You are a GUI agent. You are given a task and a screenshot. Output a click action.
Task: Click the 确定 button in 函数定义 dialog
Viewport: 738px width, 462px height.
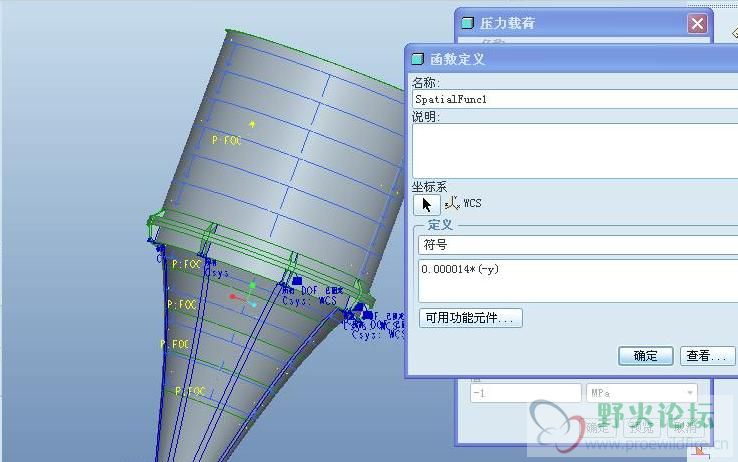(x=645, y=356)
